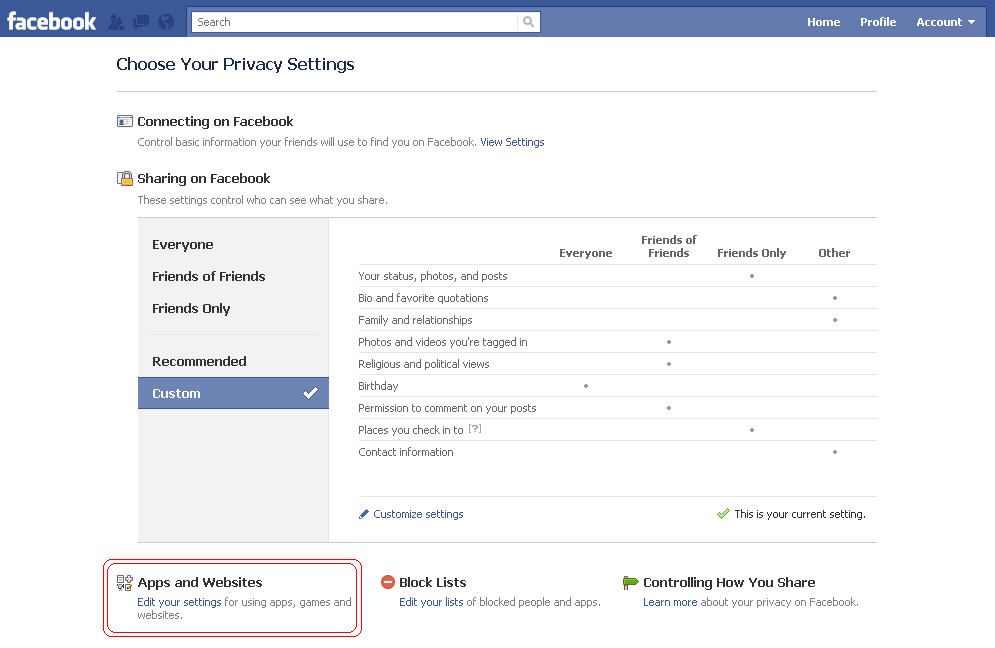The image size is (995, 648).
Task: Click 'Photos and videos you're tagged in'
Action: click(442, 342)
